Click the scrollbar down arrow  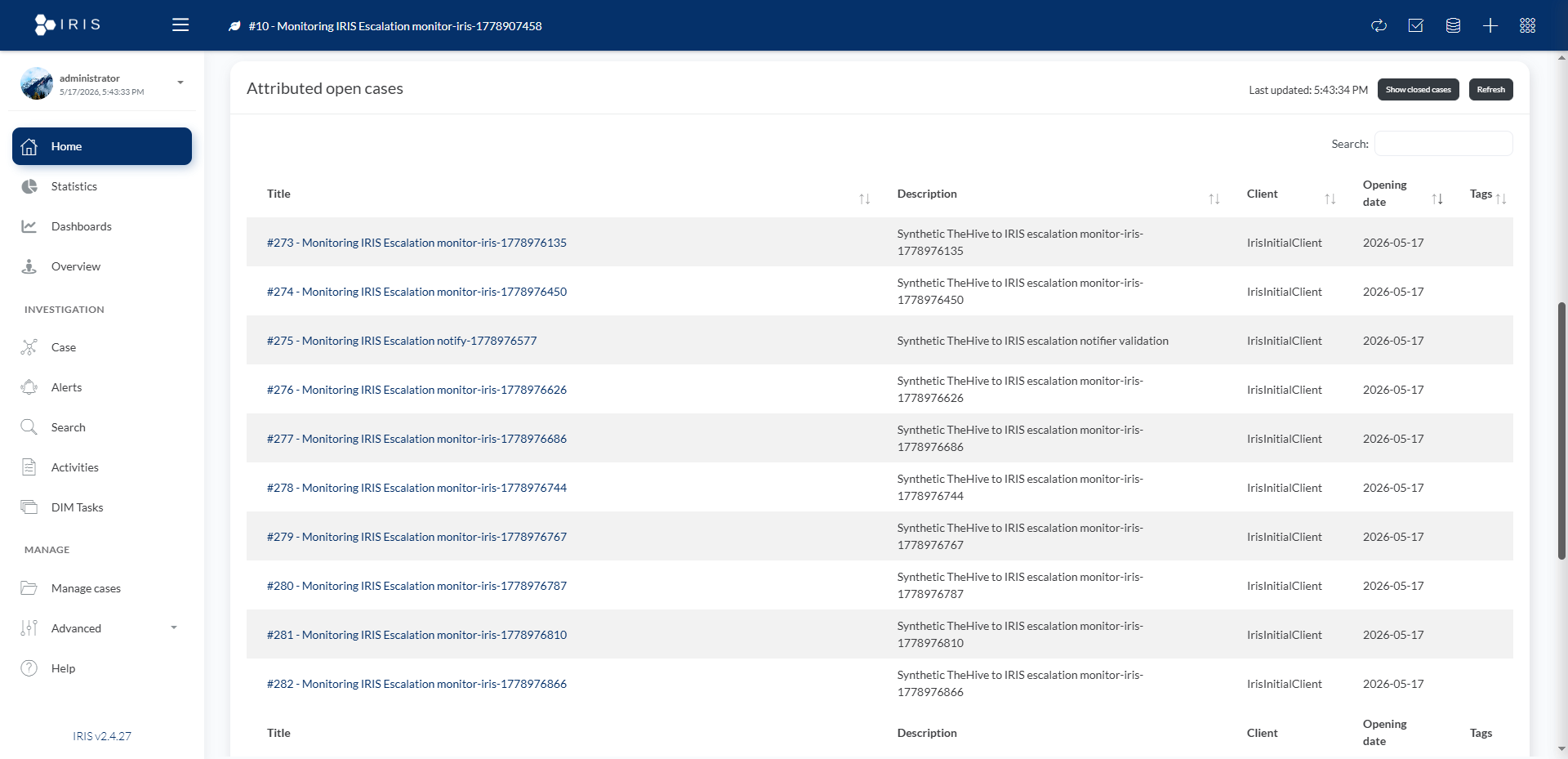pos(1562,748)
